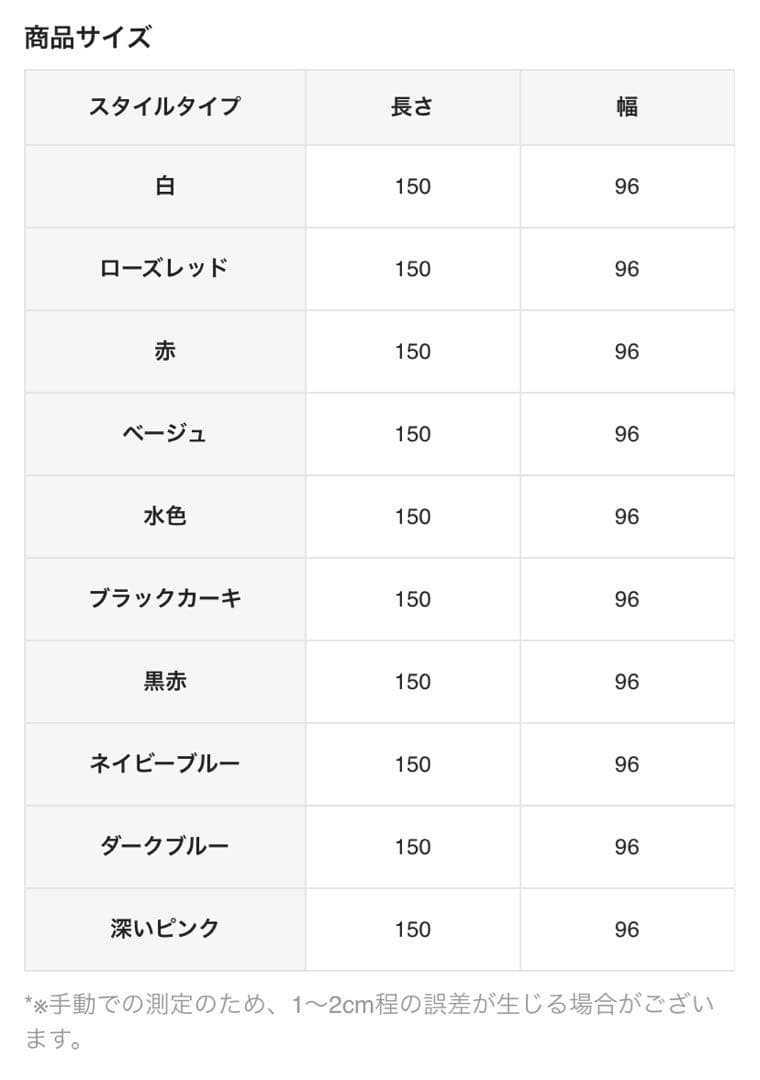The image size is (760, 1080).
Task: Click the 赤 style row label
Action: coord(165,351)
